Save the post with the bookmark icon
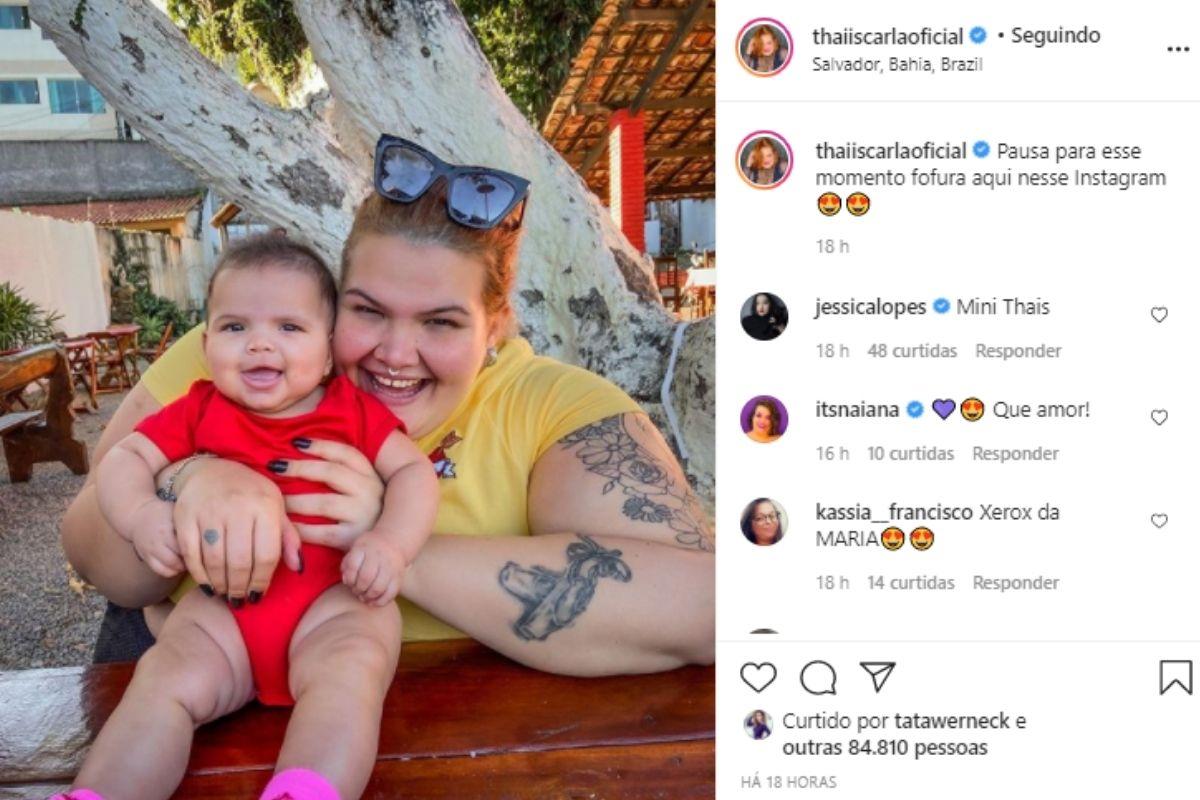Viewport: 1200px width, 800px height. point(1176,677)
